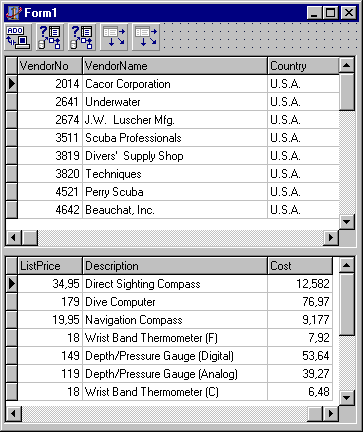This screenshot has width=363, height=432.
Task: Click vendor grid vertical scrollbar down arrow
Action: pyautogui.click(x=347, y=221)
